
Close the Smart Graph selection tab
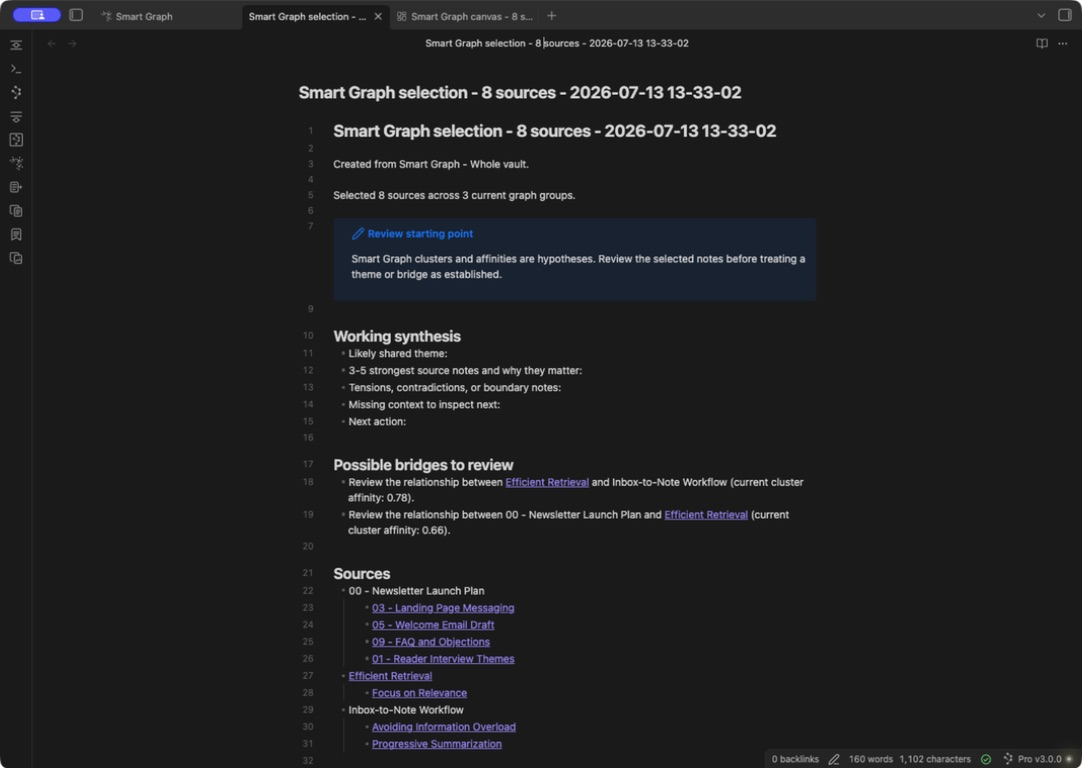378,17
